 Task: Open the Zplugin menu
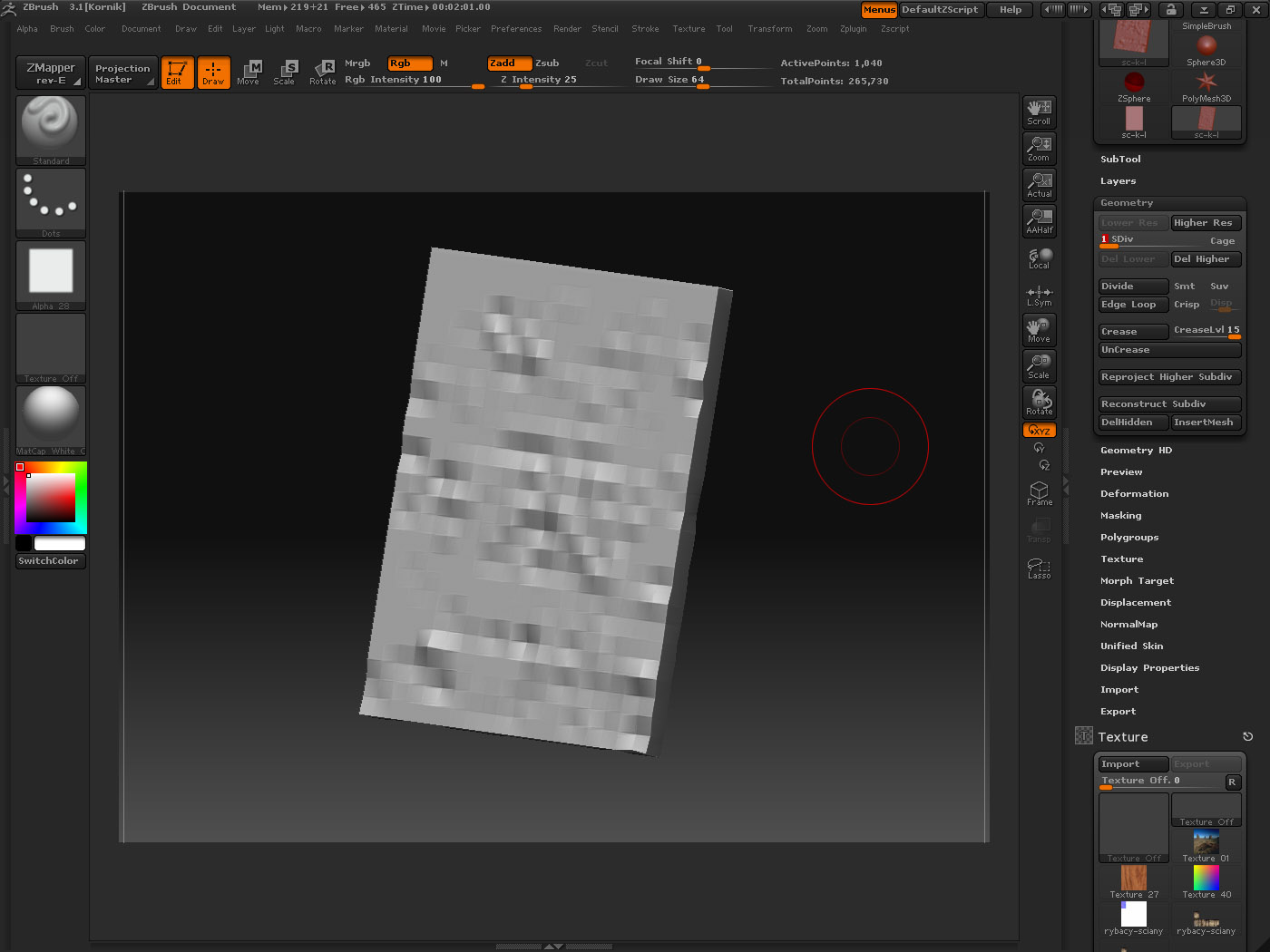click(853, 29)
